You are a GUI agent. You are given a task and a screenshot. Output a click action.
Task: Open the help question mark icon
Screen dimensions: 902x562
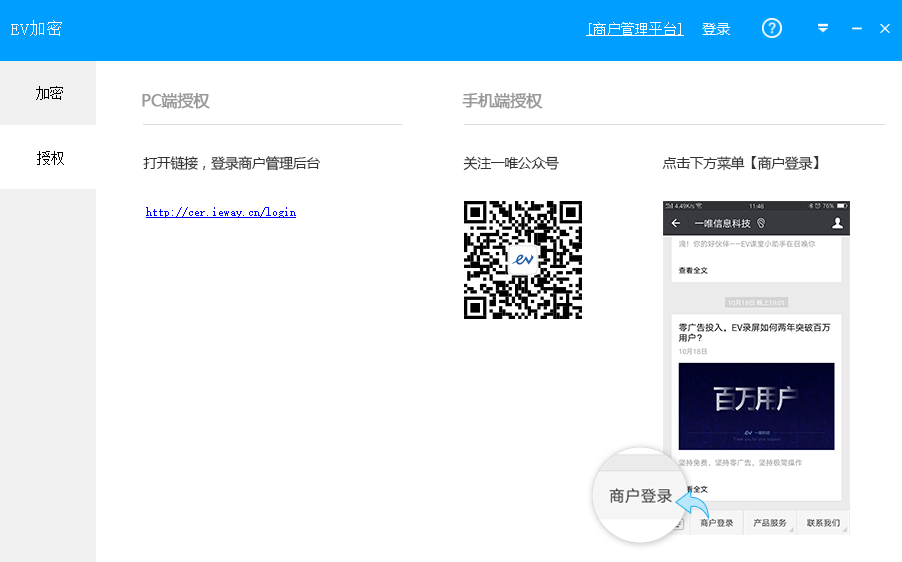771,28
